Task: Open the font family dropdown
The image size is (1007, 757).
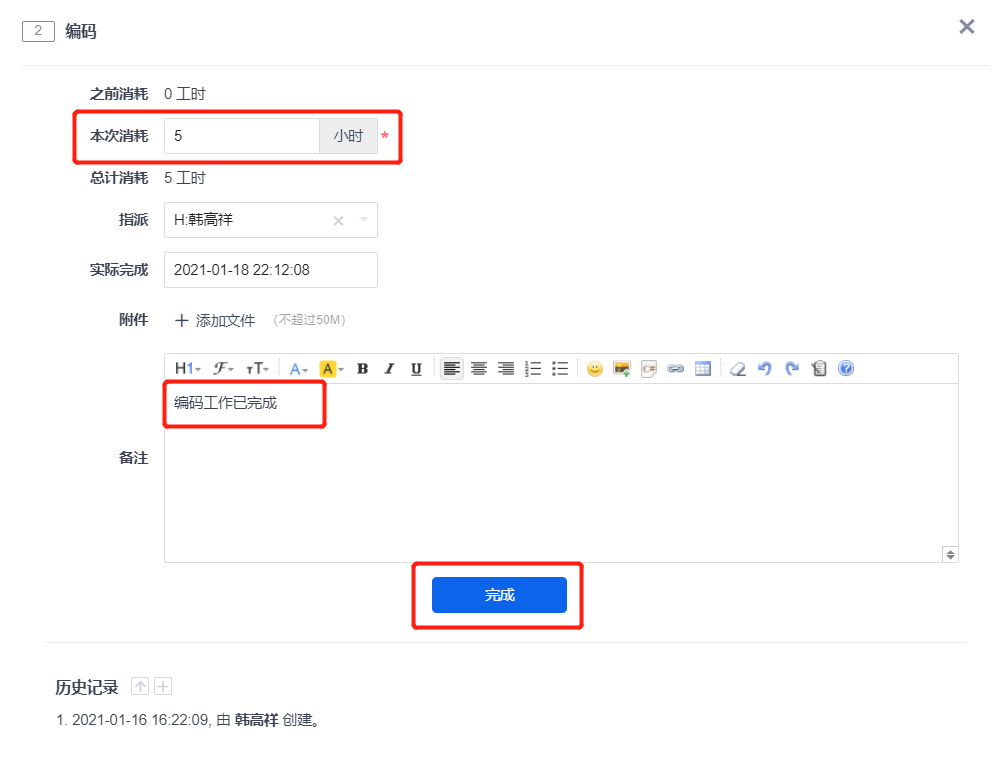Action: [x=224, y=369]
